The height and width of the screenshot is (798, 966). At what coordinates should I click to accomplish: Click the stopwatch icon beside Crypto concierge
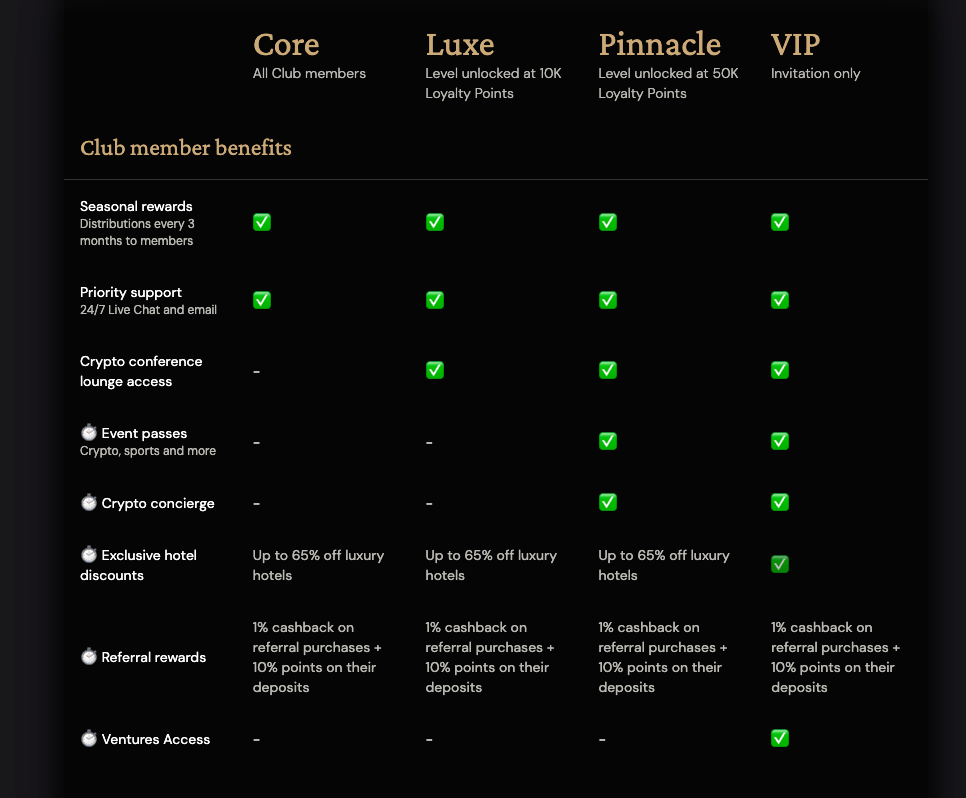(x=89, y=503)
